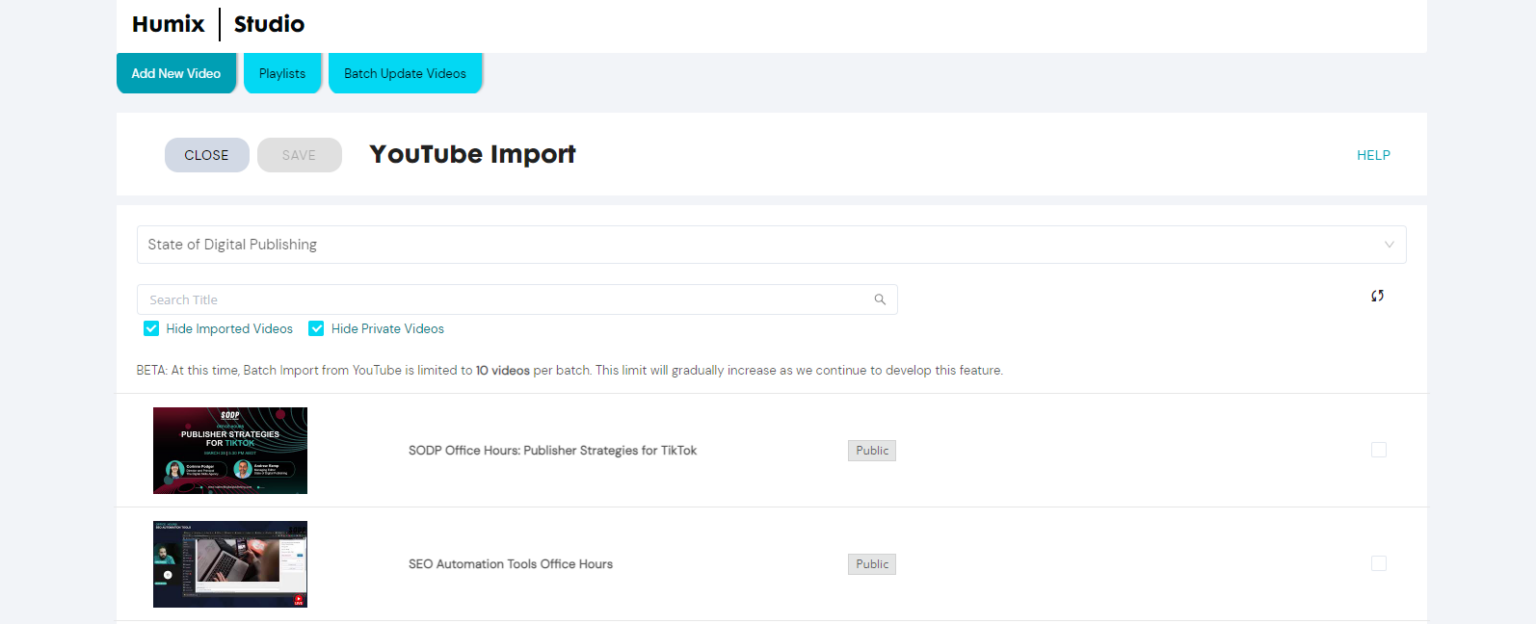Click the SODP Office Hours TikTok video title
The width and height of the screenshot is (1536, 624).
point(552,451)
